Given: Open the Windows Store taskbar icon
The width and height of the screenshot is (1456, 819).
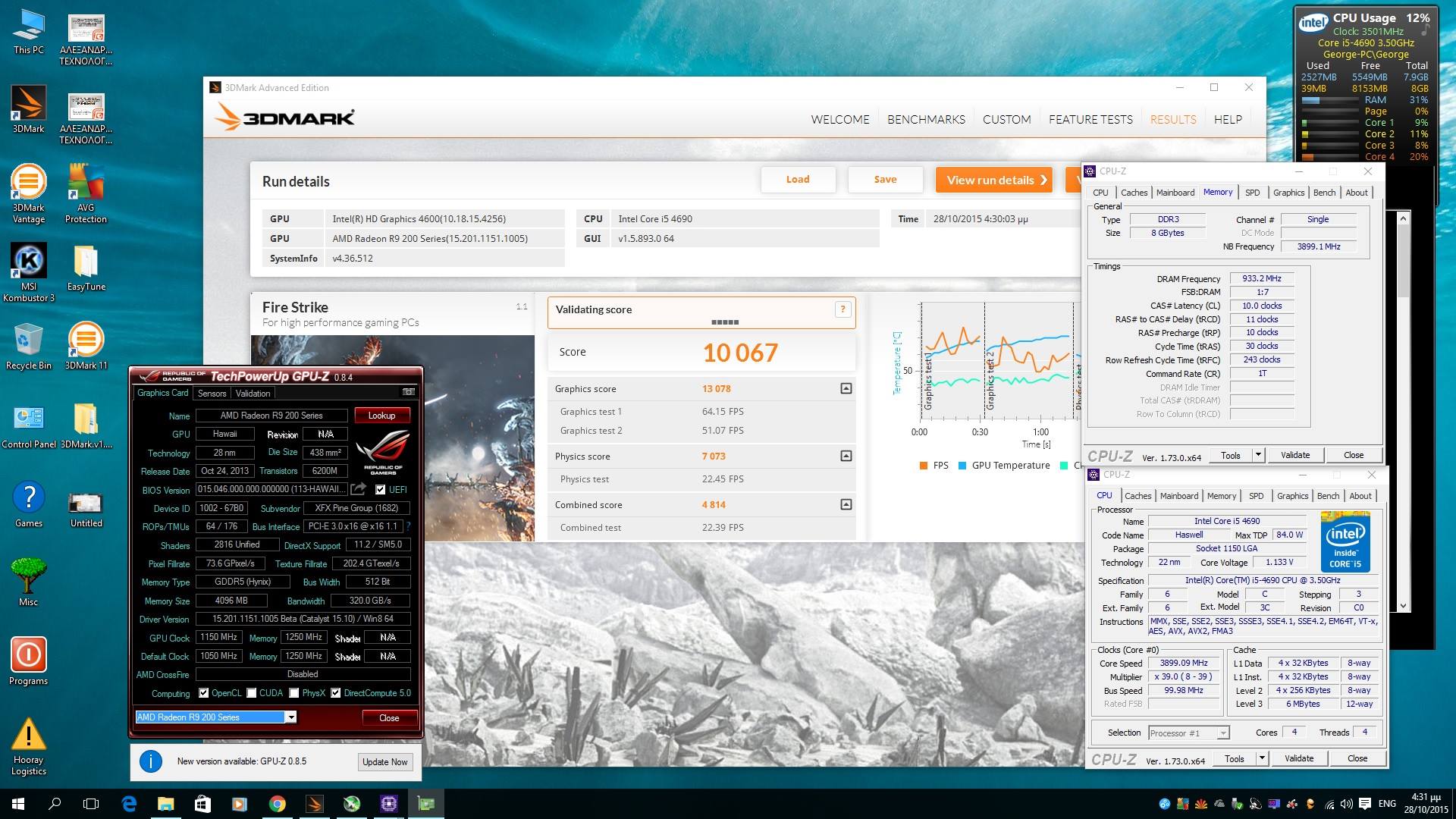Looking at the screenshot, I should pyautogui.click(x=202, y=804).
